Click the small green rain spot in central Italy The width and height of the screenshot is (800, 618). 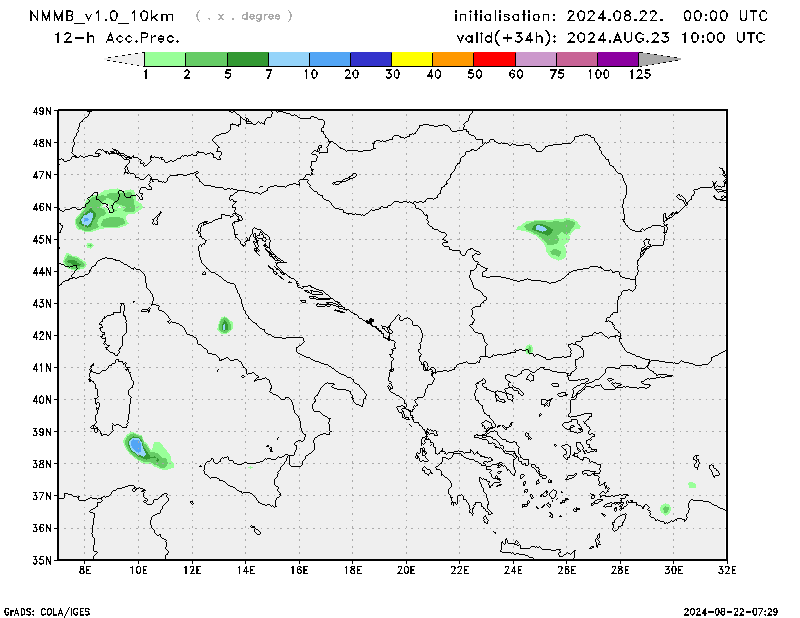coord(225,325)
